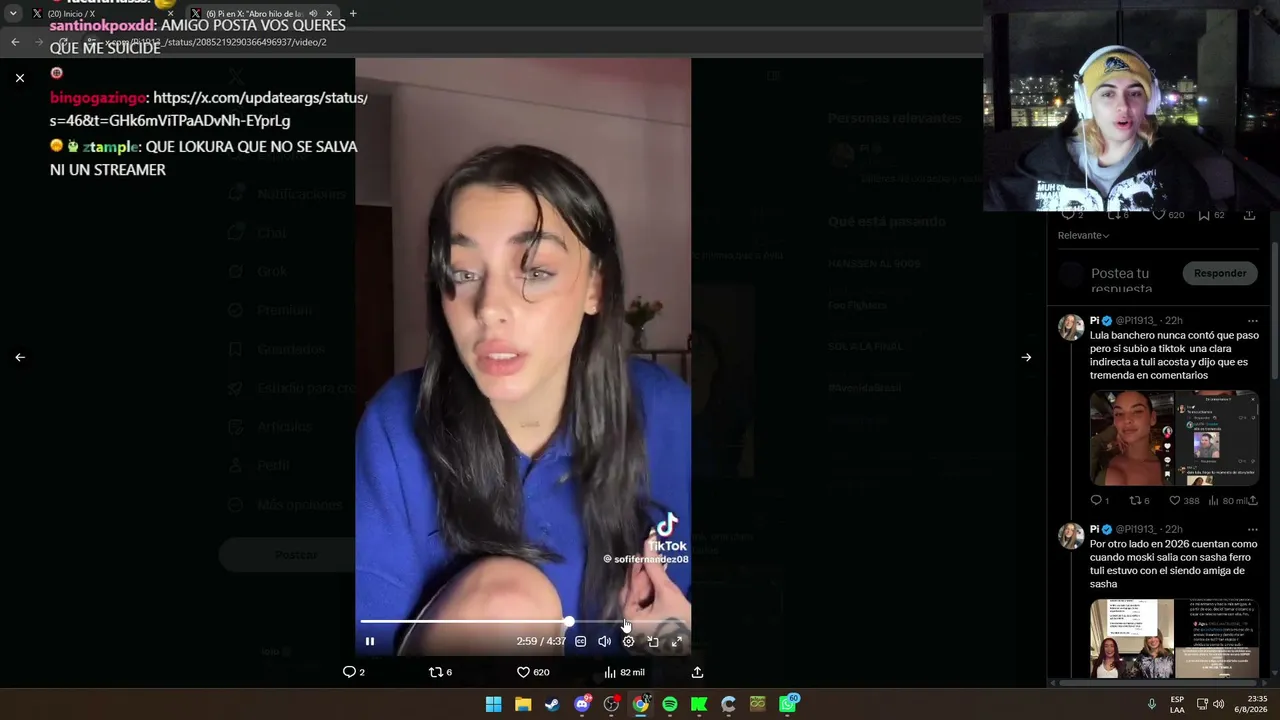Viewport: 1280px width, 720px height.
Task: Close the 'Pi en X' tab
Action: click(329, 14)
